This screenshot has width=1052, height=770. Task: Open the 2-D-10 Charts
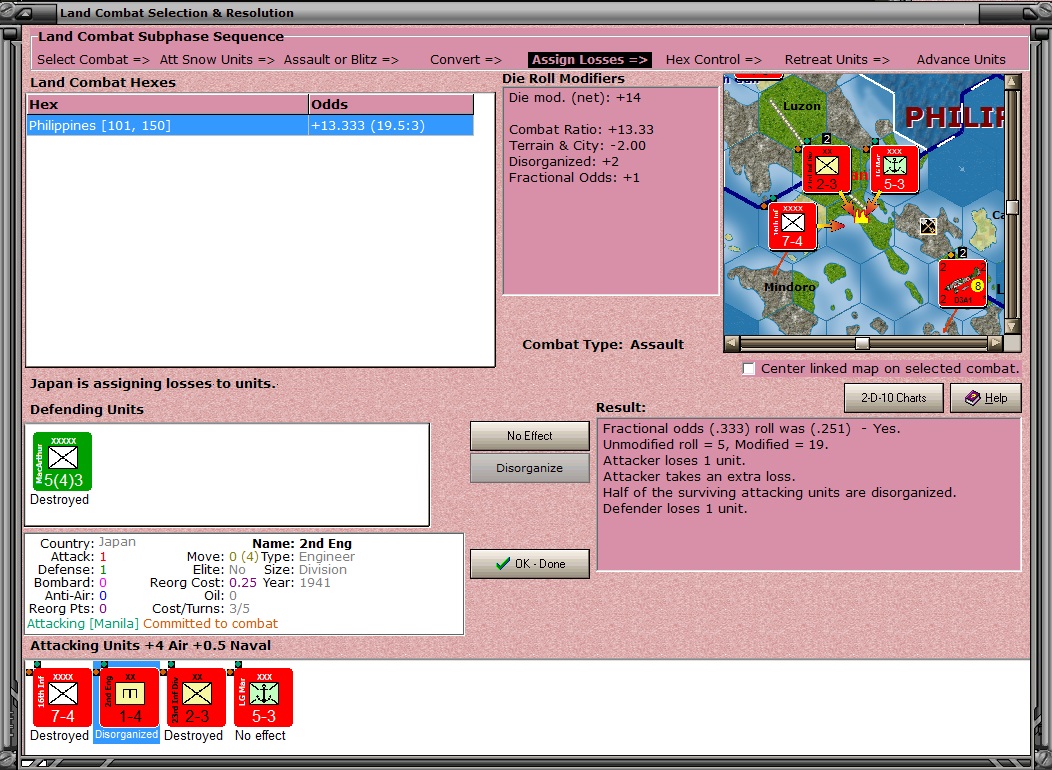tap(893, 398)
